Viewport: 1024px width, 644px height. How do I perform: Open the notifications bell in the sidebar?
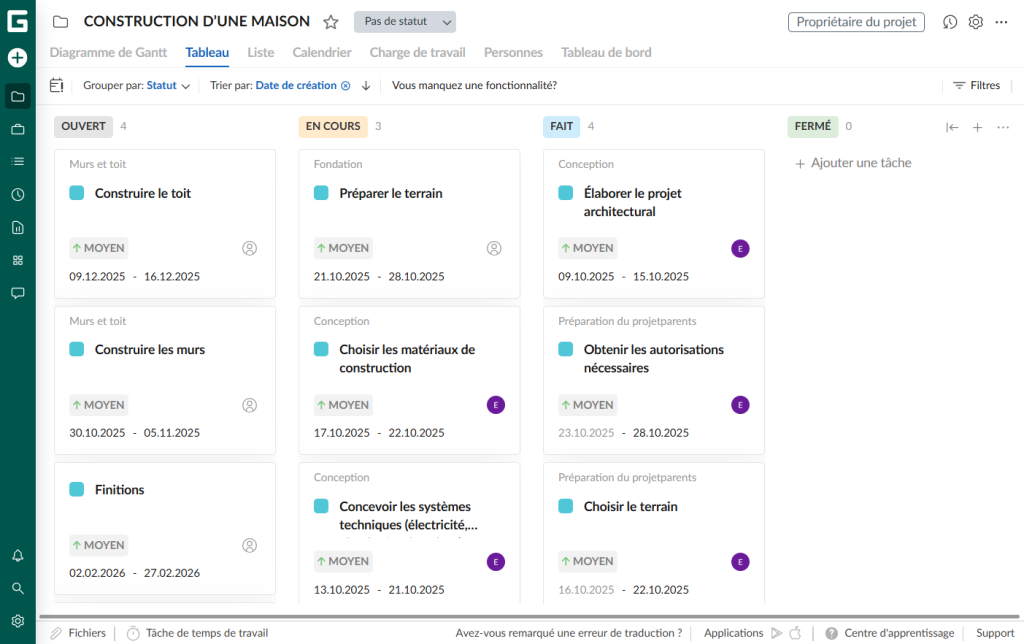(x=16, y=555)
